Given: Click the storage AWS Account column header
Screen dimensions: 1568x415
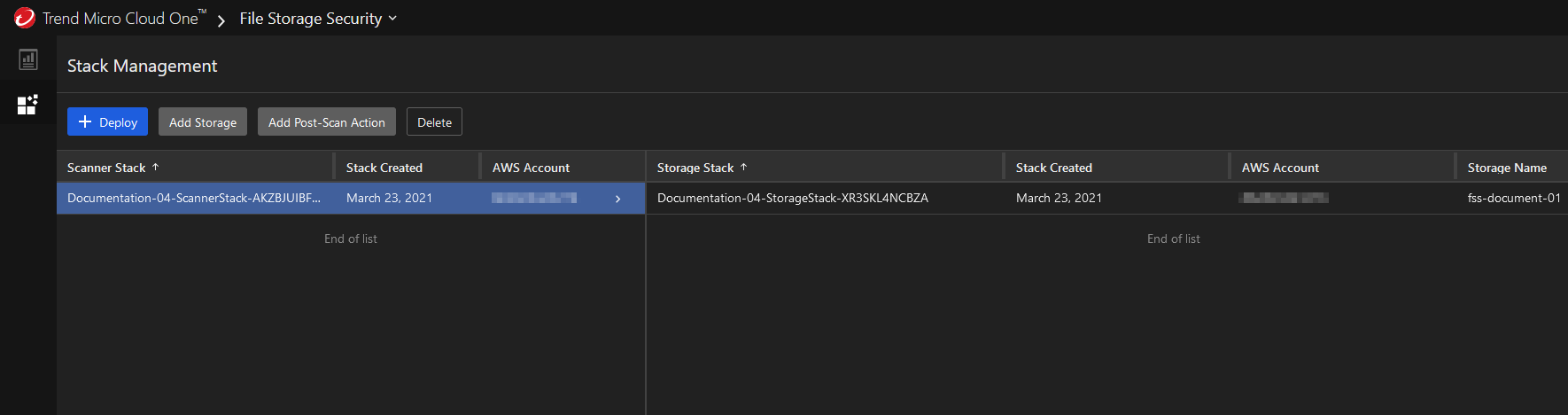Looking at the screenshot, I should [x=1280, y=168].
